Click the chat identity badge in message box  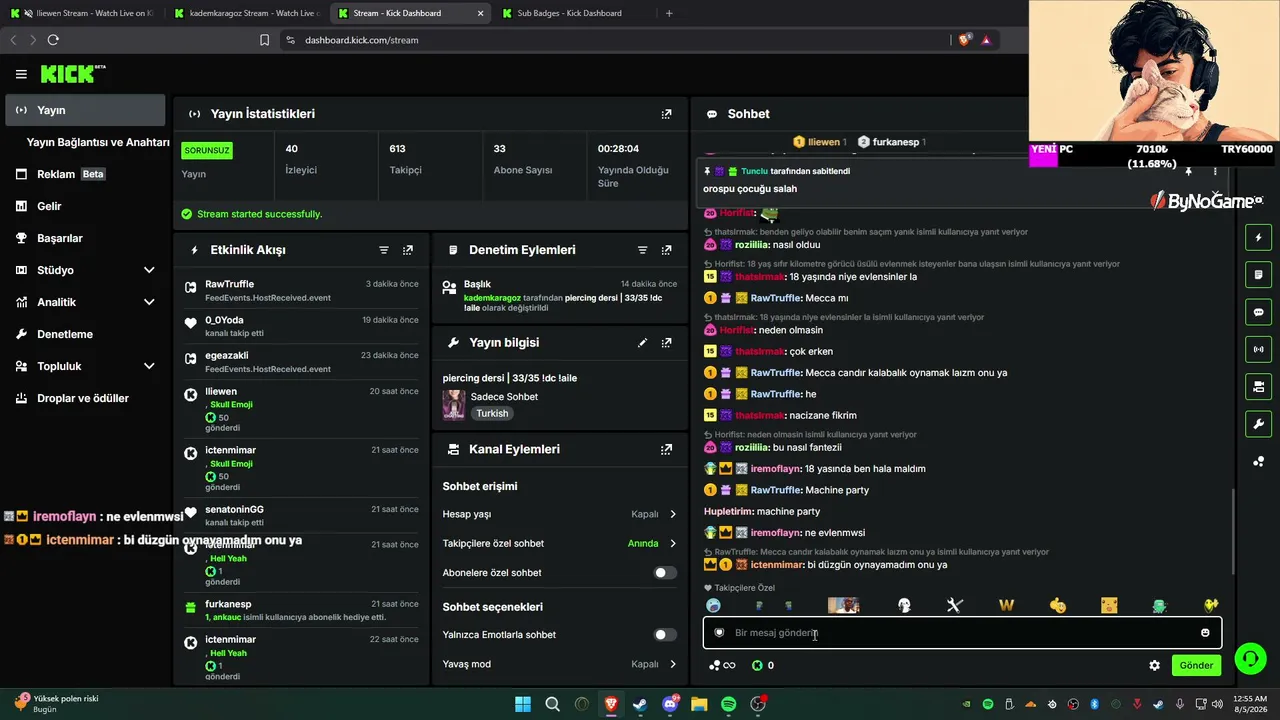pos(719,633)
